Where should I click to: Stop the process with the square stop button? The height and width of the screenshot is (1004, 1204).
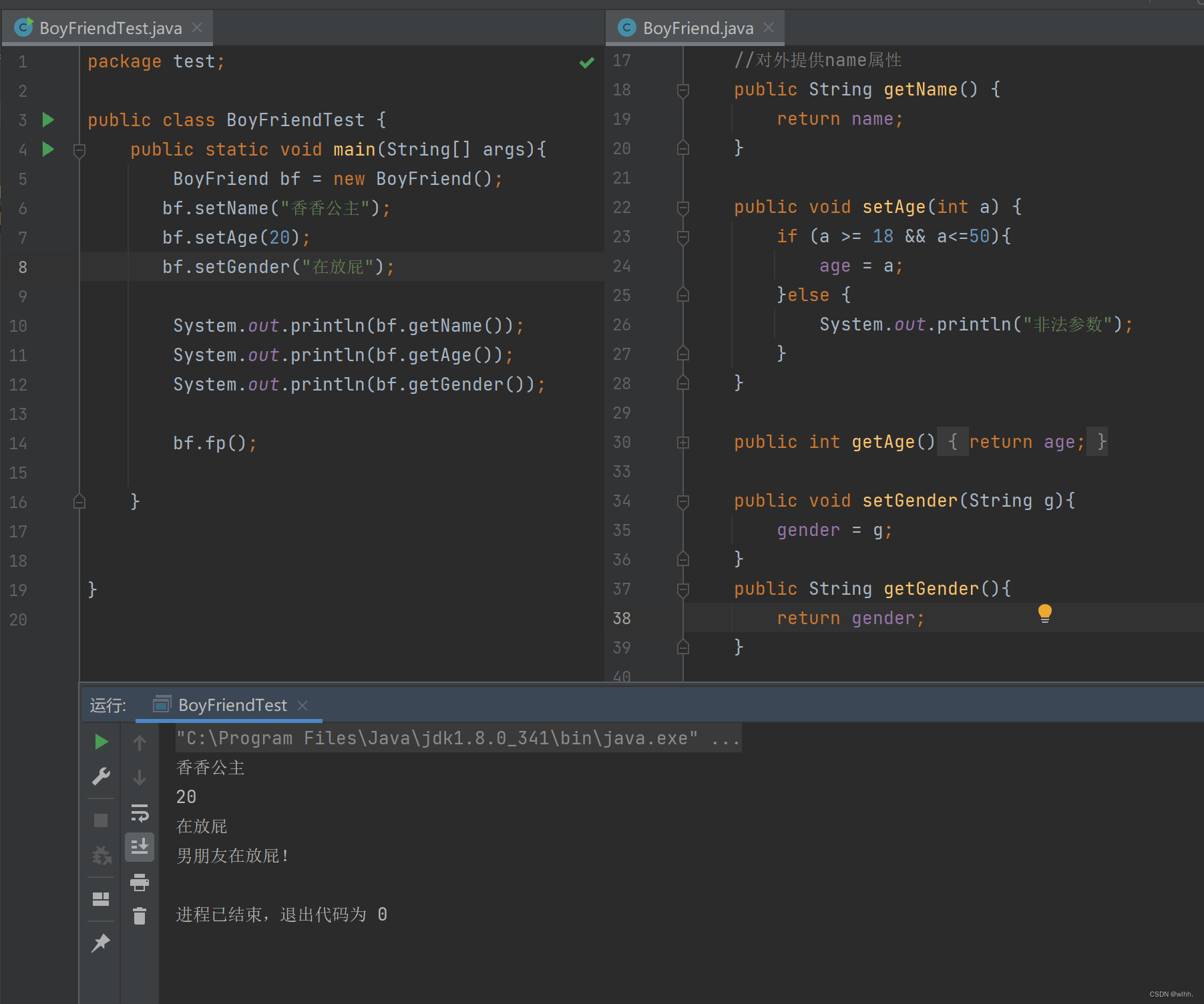pyautogui.click(x=101, y=820)
